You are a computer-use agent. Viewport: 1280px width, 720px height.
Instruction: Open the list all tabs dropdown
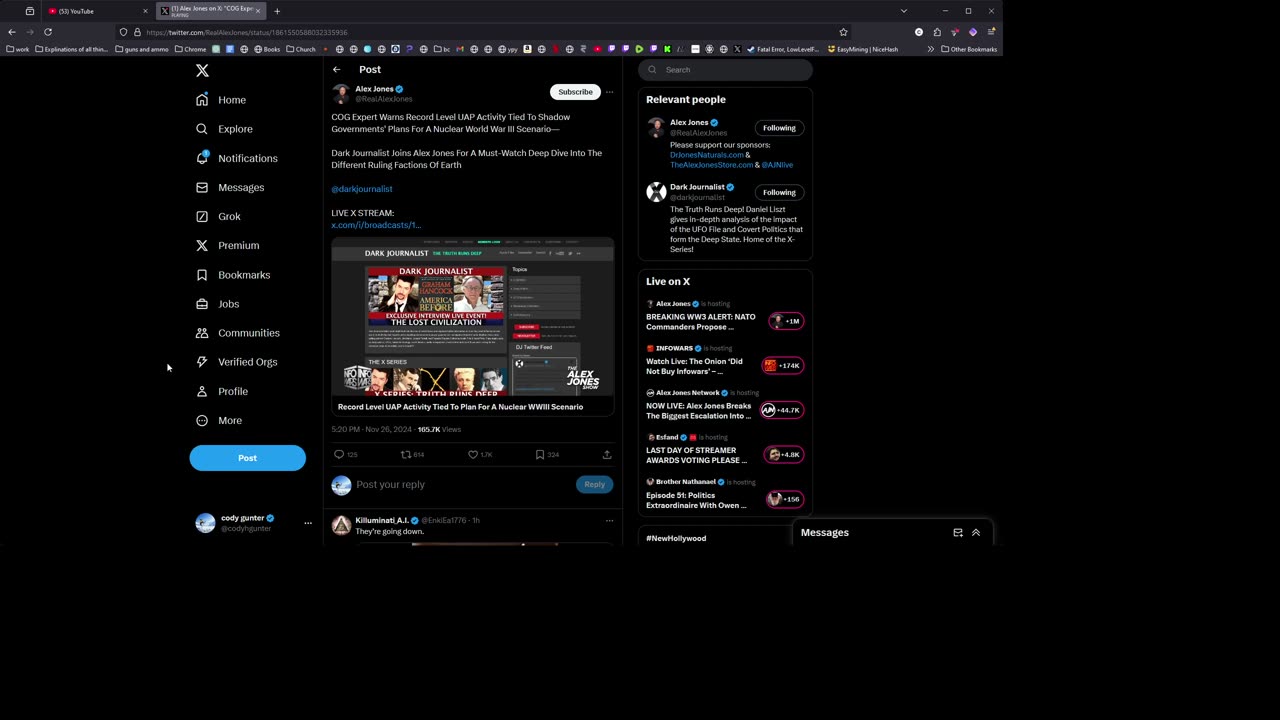[x=904, y=11]
